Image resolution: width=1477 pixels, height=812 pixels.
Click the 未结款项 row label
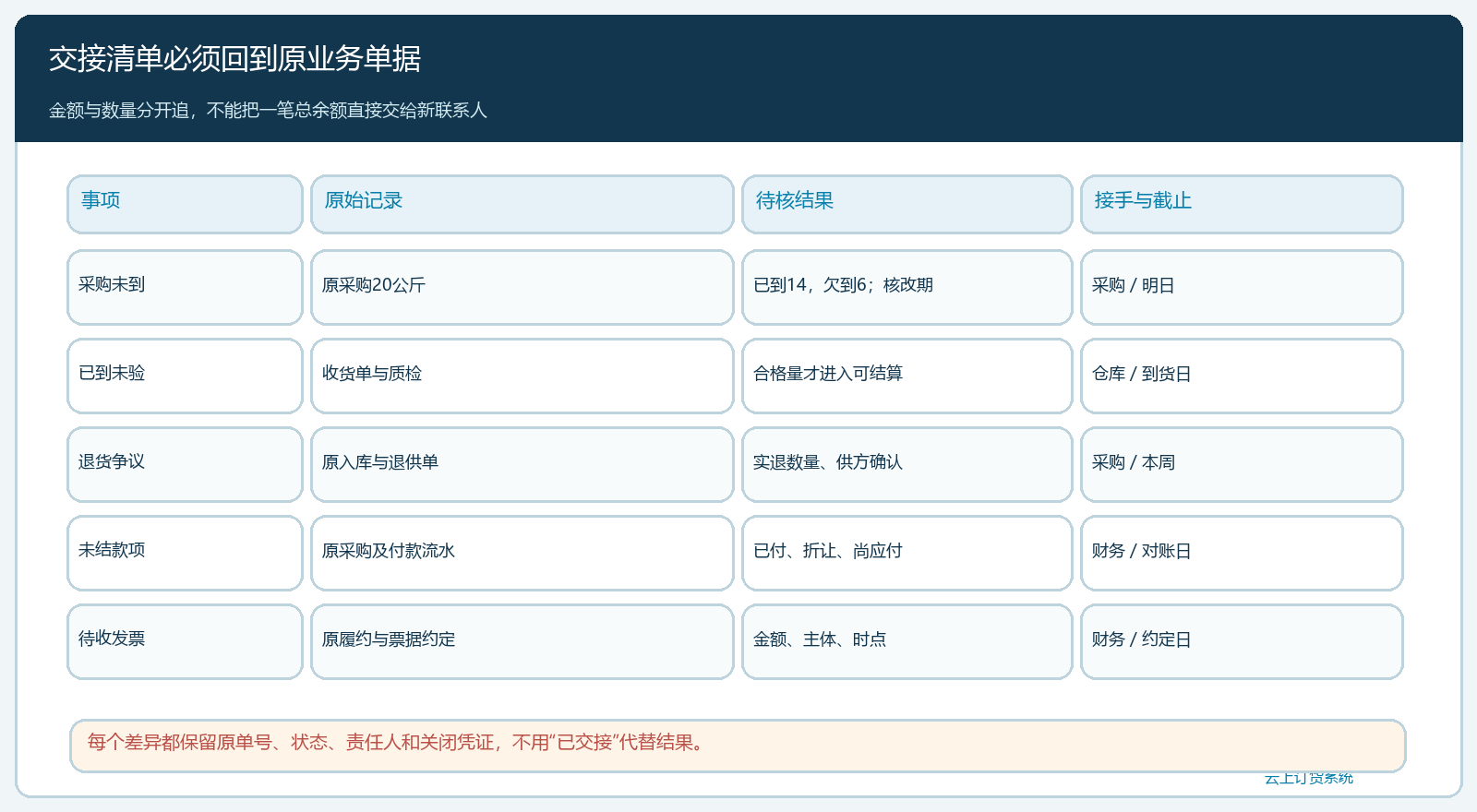[185, 553]
